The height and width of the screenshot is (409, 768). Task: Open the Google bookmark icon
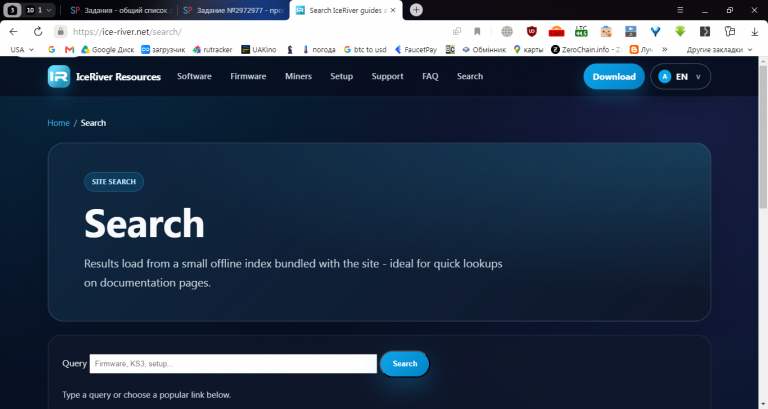(x=51, y=49)
